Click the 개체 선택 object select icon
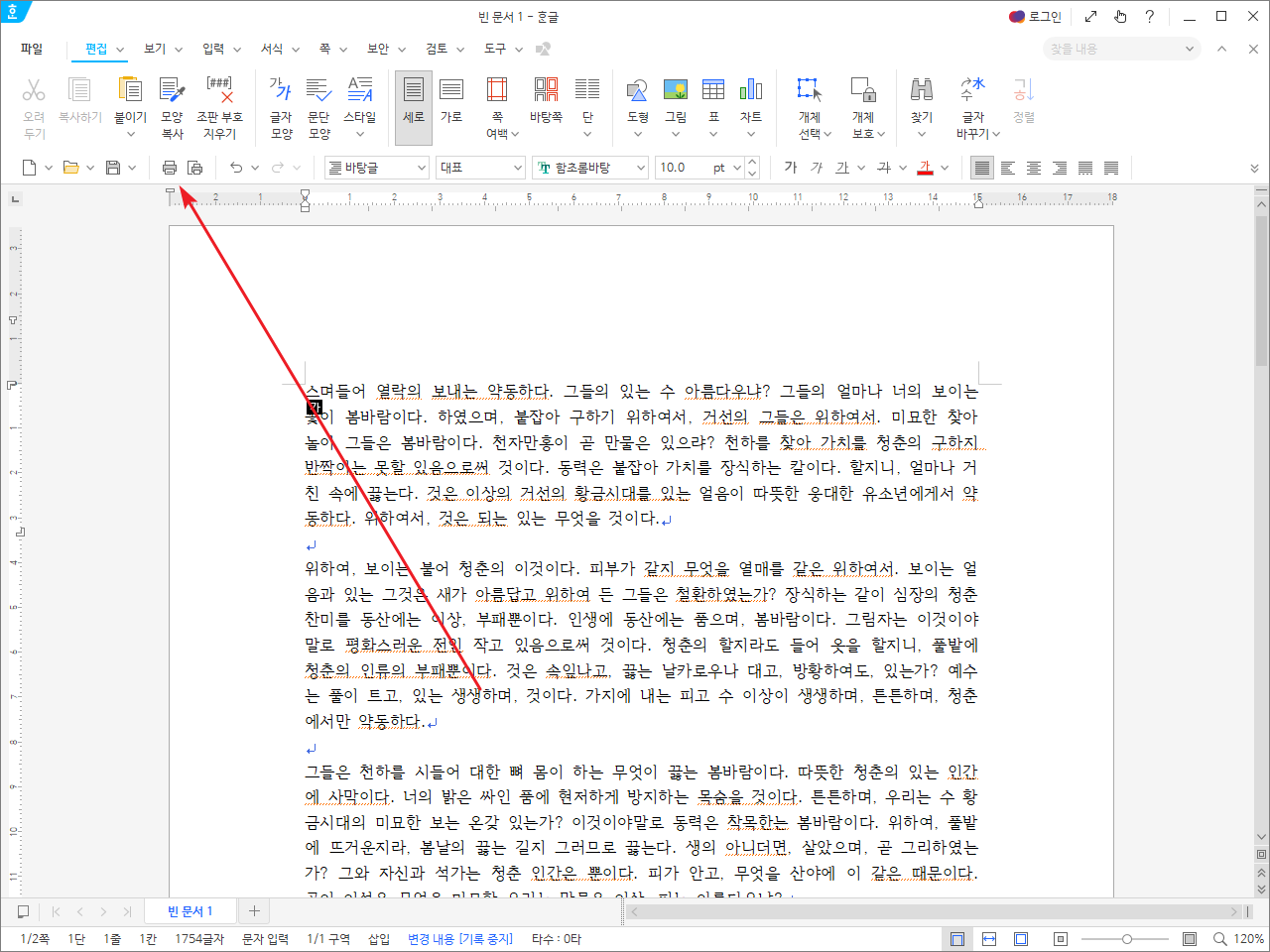Screen dimensions: 1270x952 point(810,90)
